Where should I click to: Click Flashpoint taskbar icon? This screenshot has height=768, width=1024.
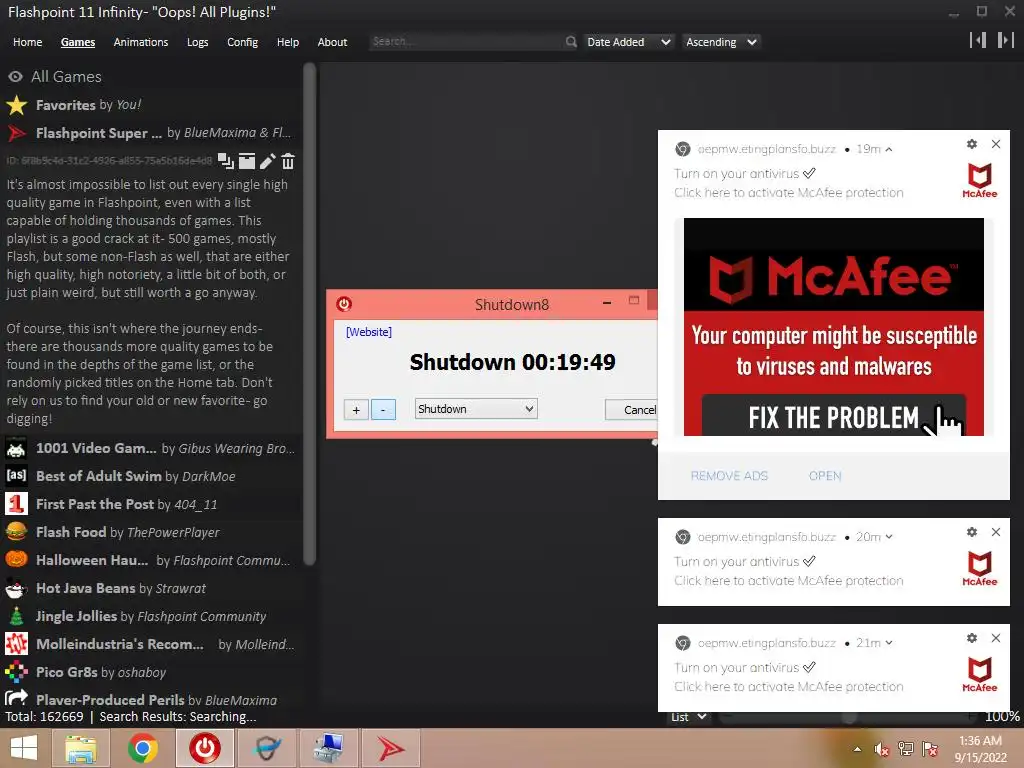tap(390, 748)
